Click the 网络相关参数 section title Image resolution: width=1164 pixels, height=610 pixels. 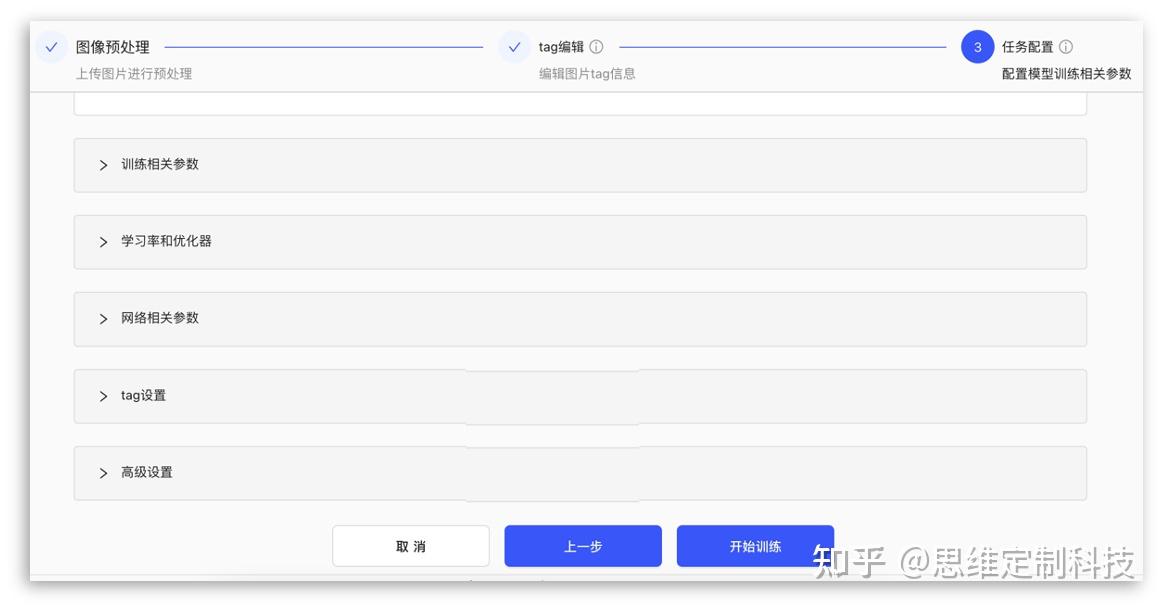point(160,318)
